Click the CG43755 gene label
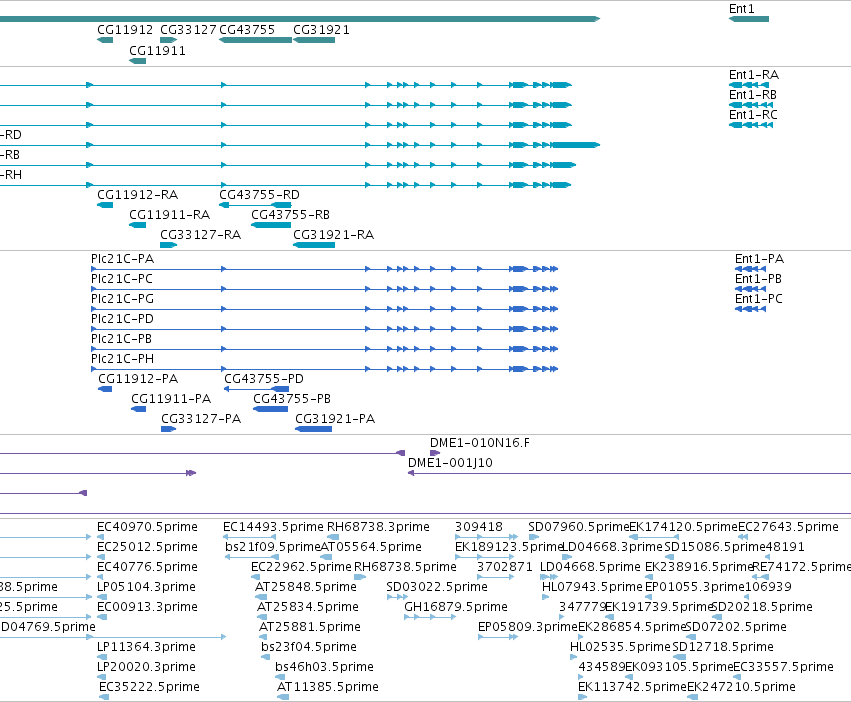The image size is (851, 702). point(247,30)
